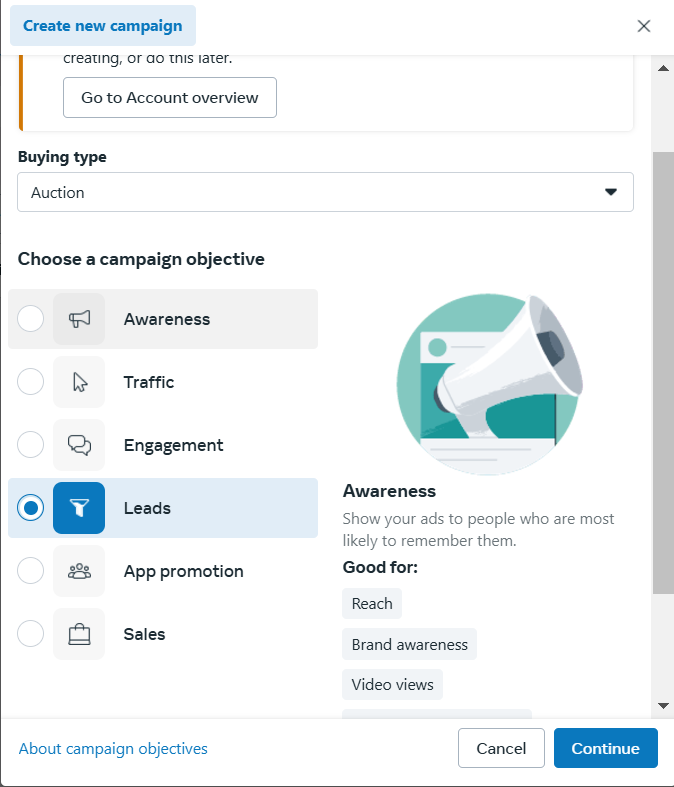Click the Traffic cursor icon
The image size is (674, 787).
[x=79, y=382]
